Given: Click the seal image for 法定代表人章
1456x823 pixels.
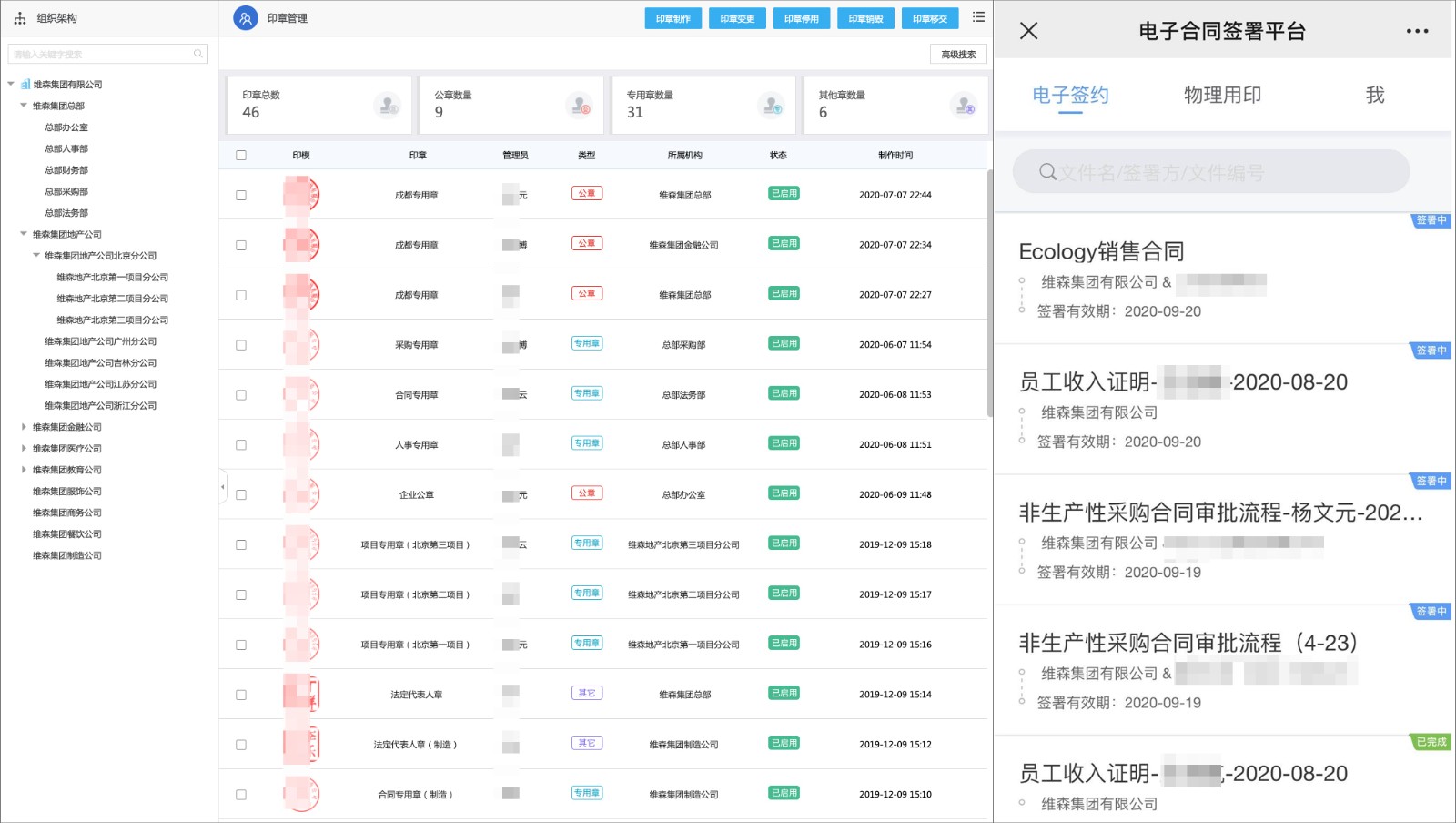Looking at the screenshot, I should (301, 695).
